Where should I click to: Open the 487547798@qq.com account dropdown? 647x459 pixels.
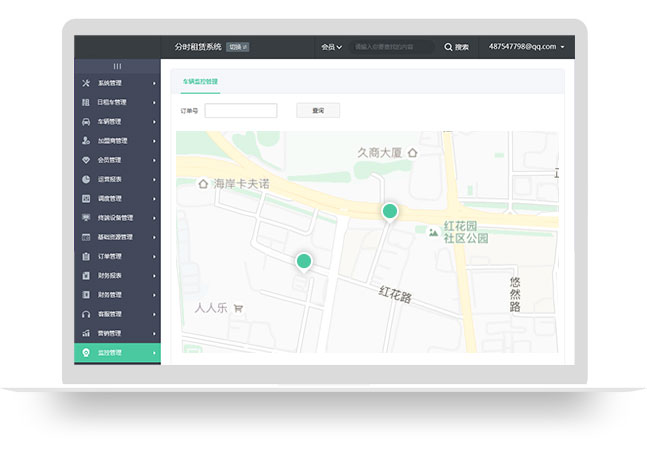(526, 47)
